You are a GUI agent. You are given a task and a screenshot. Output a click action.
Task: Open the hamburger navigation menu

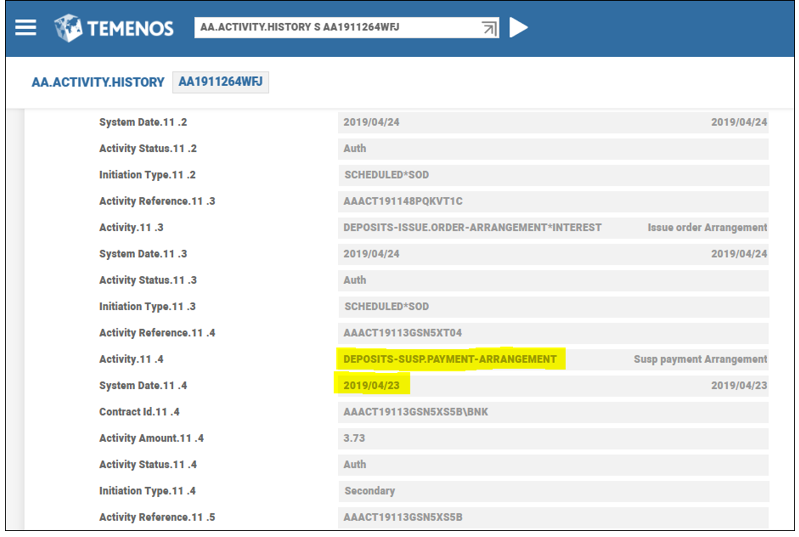coord(26,27)
